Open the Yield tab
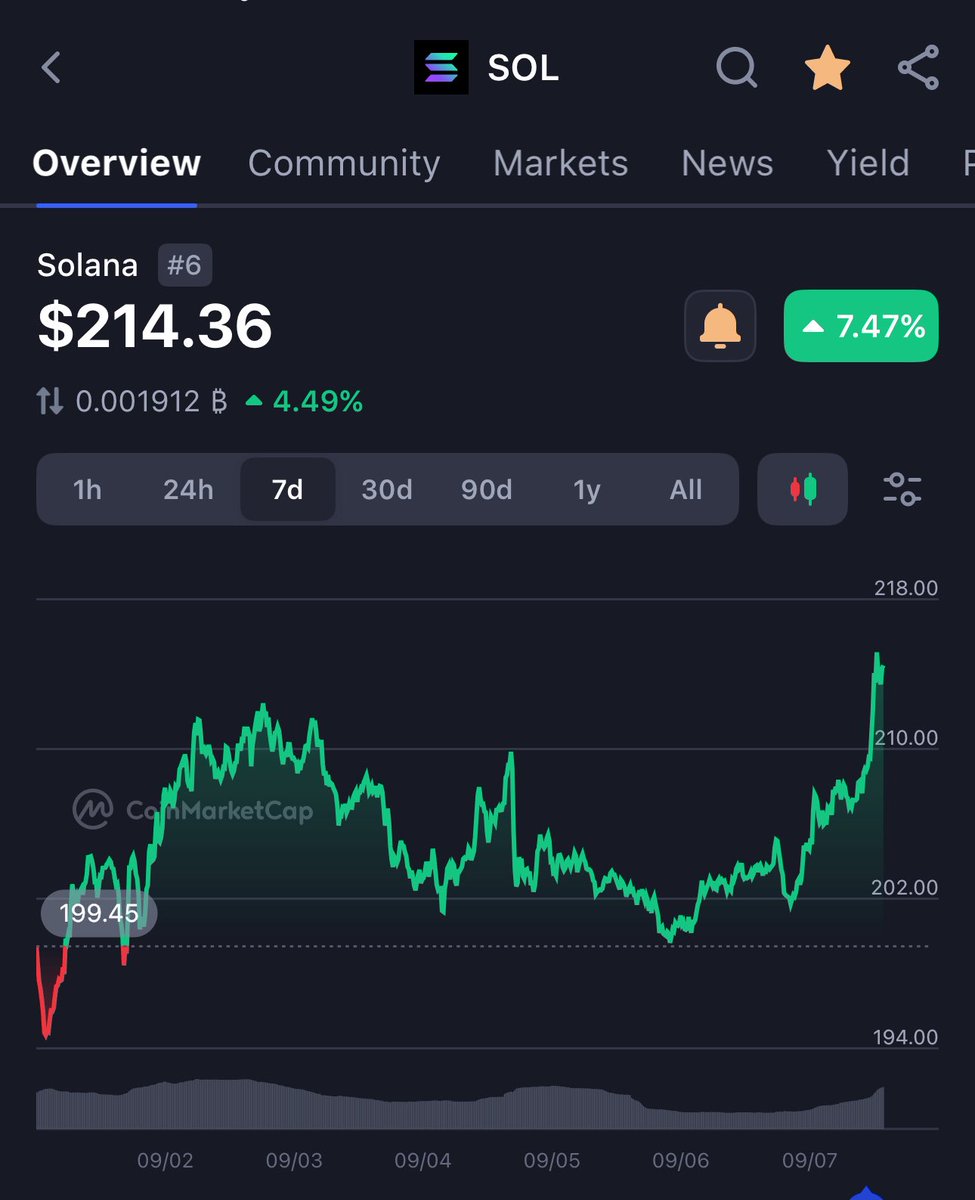Screen dimensions: 975x1200 click(x=868, y=163)
